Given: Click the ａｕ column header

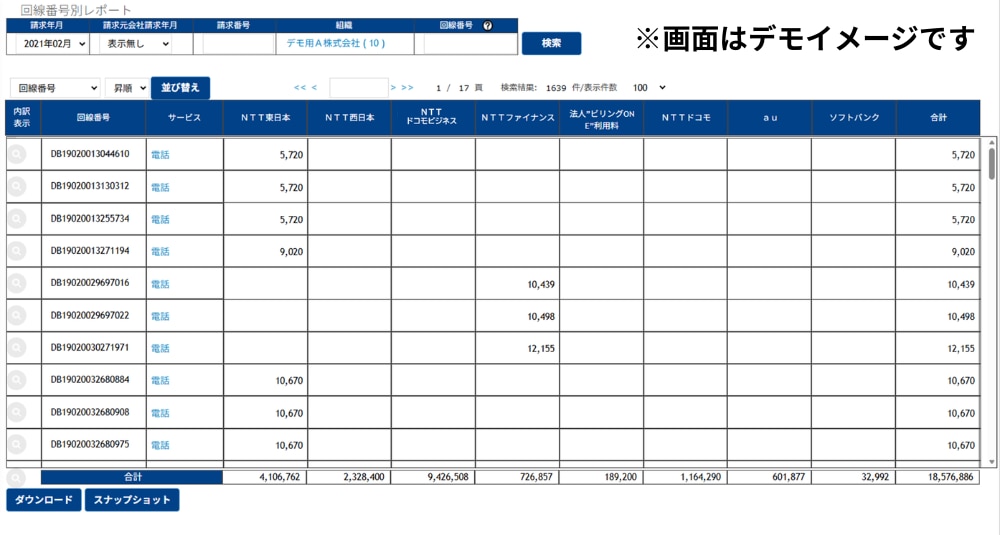Looking at the screenshot, I should click(770, 117).
